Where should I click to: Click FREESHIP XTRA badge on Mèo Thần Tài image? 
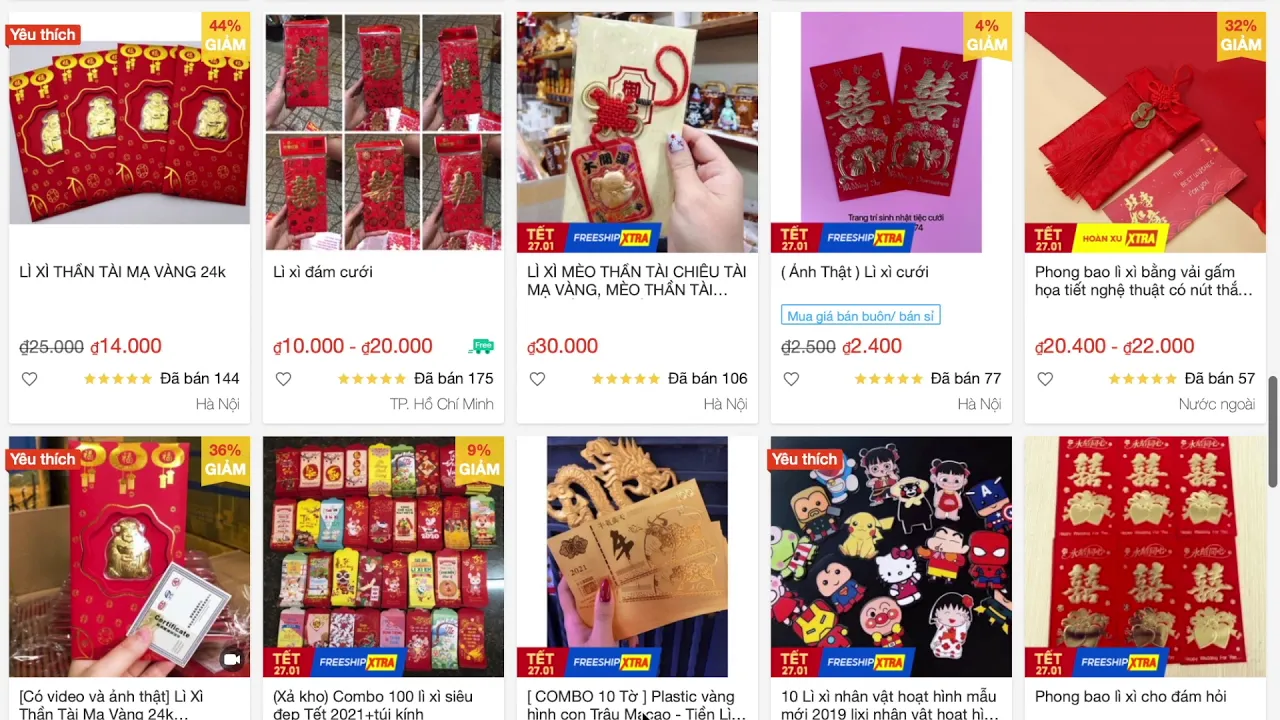(x=612, y=238)
